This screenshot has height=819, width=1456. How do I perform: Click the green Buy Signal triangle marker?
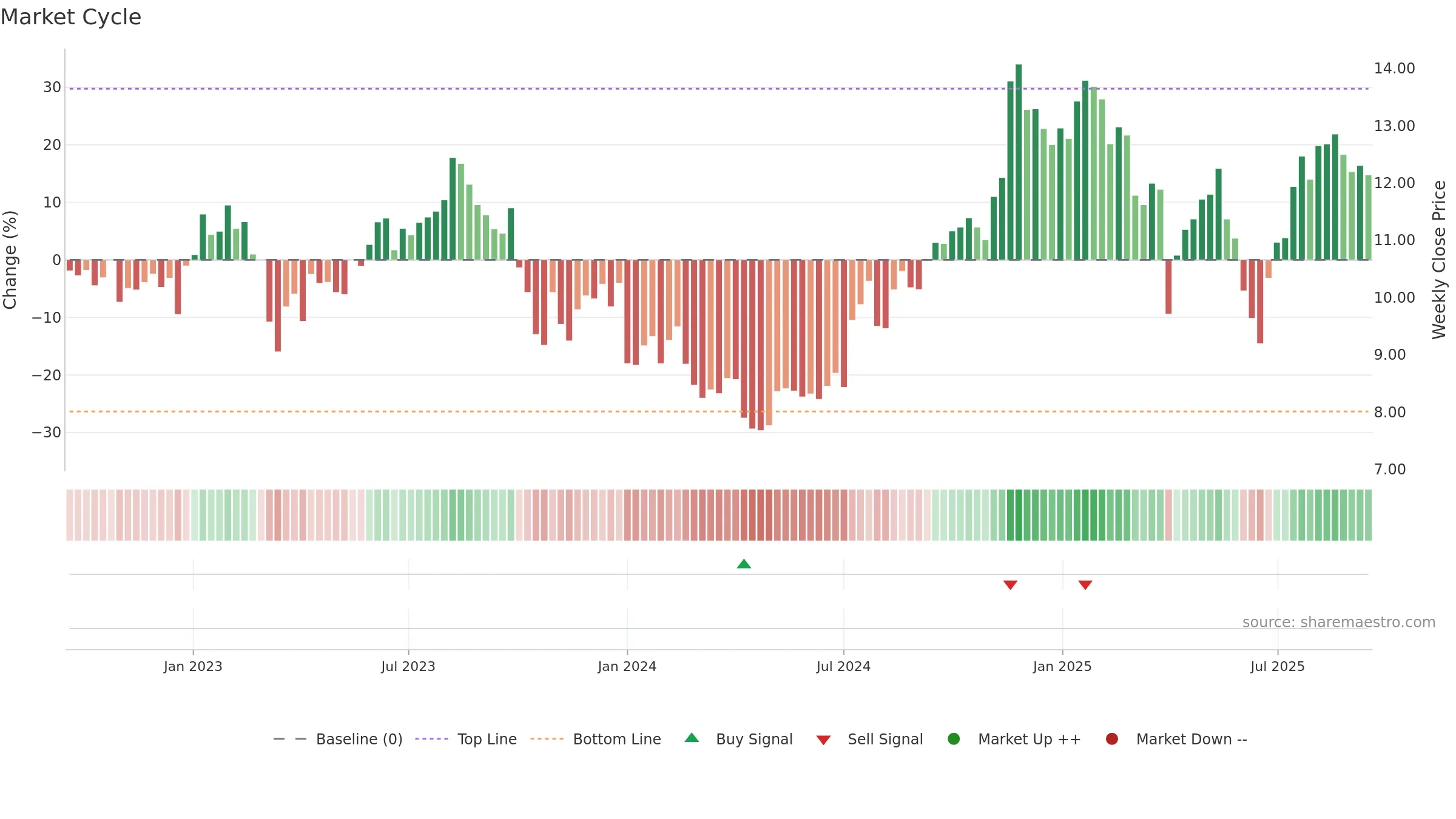pos(744,564)
